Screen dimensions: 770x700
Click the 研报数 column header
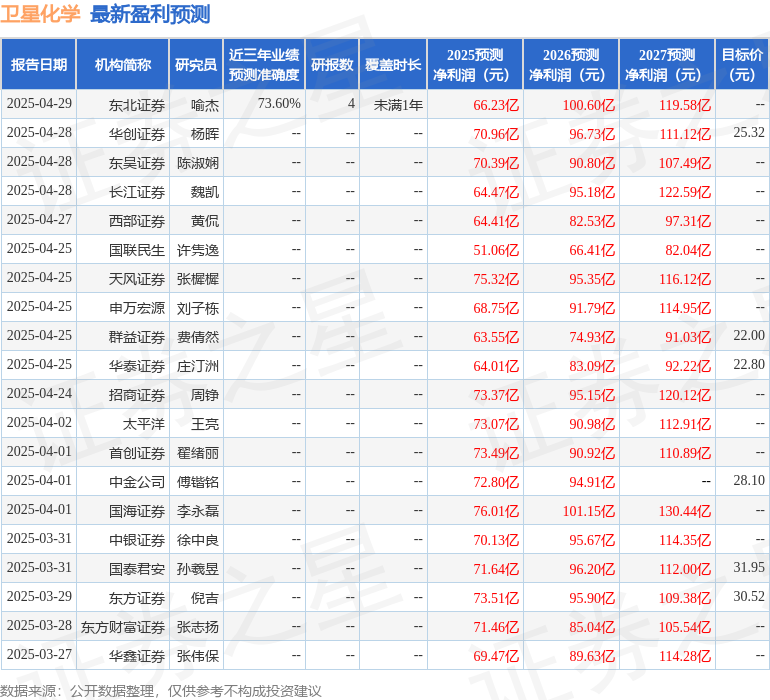coord(332,64)
